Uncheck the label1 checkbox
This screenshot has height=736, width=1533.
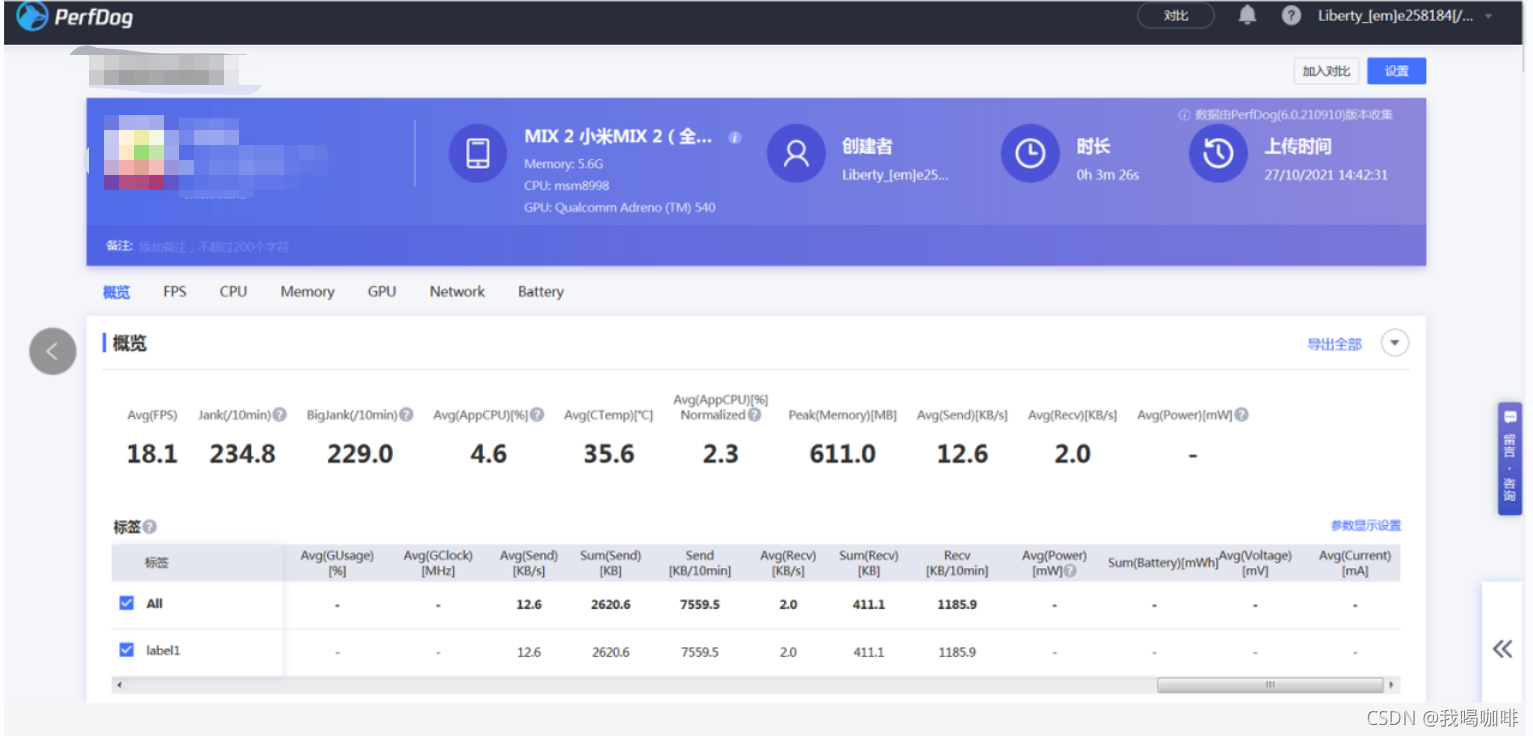coord(126,650)
